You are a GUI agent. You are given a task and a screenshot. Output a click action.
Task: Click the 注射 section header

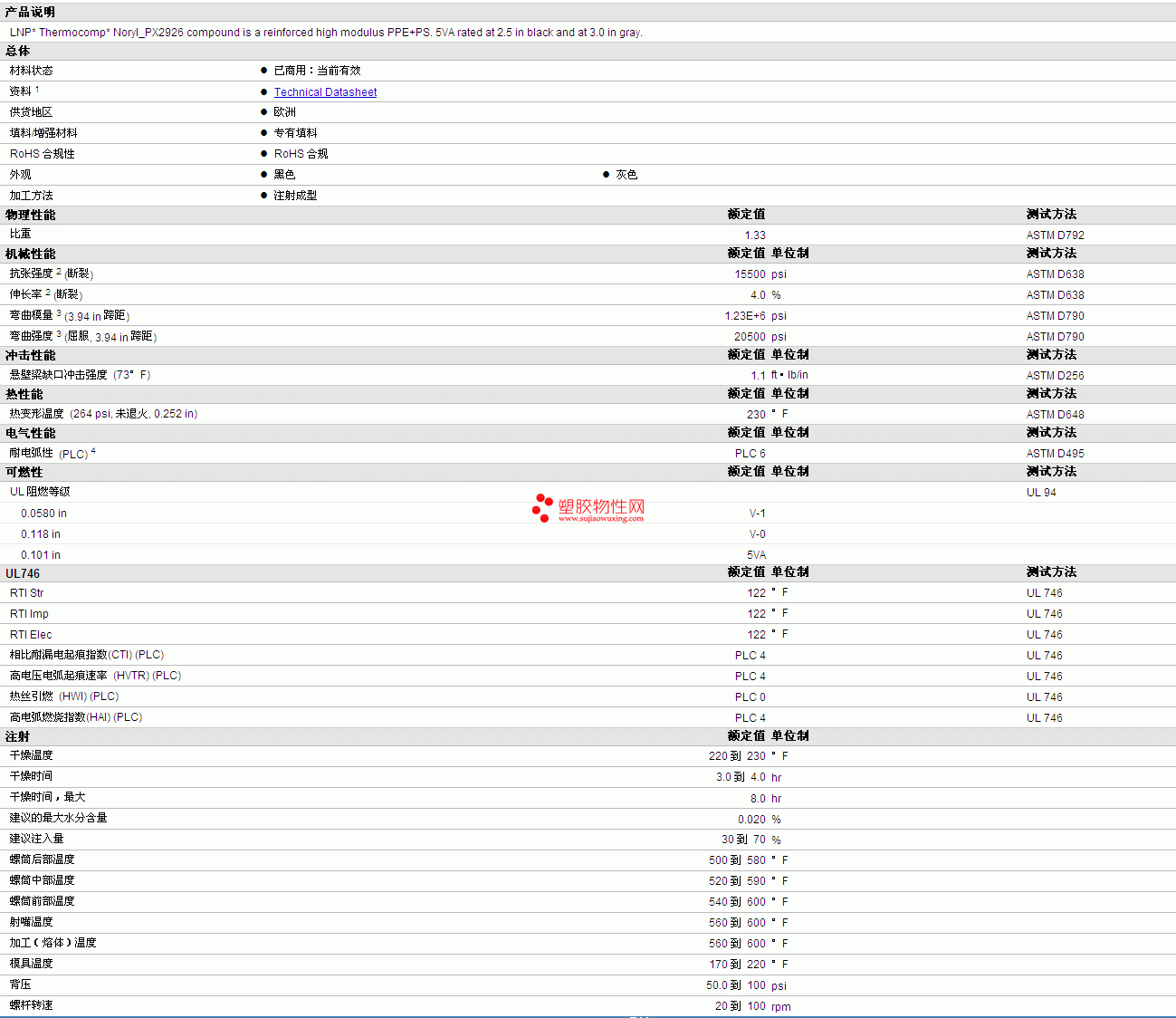tap(17, 737)
